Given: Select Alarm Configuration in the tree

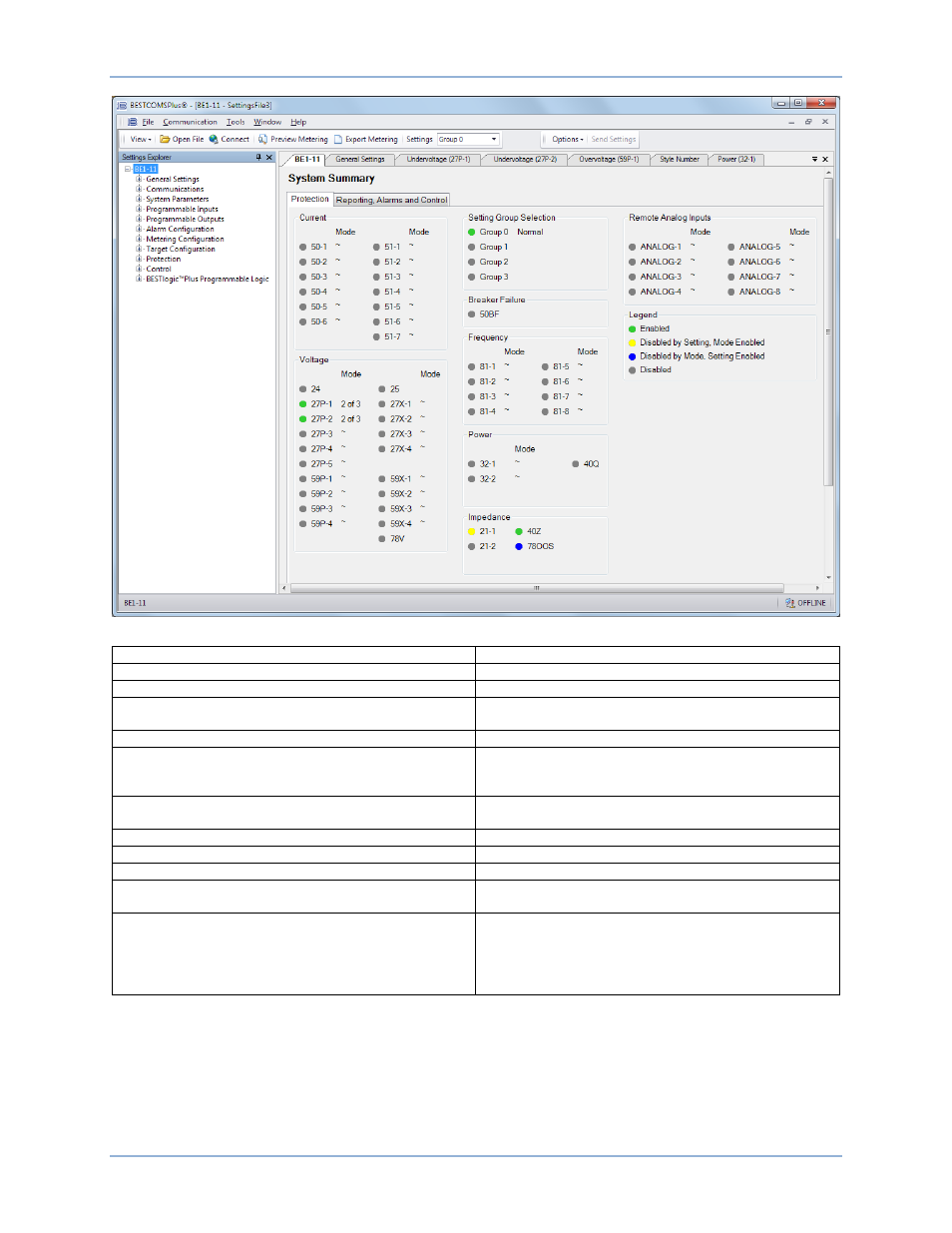Looking at the screenshot, I should [x=180, y=229].
